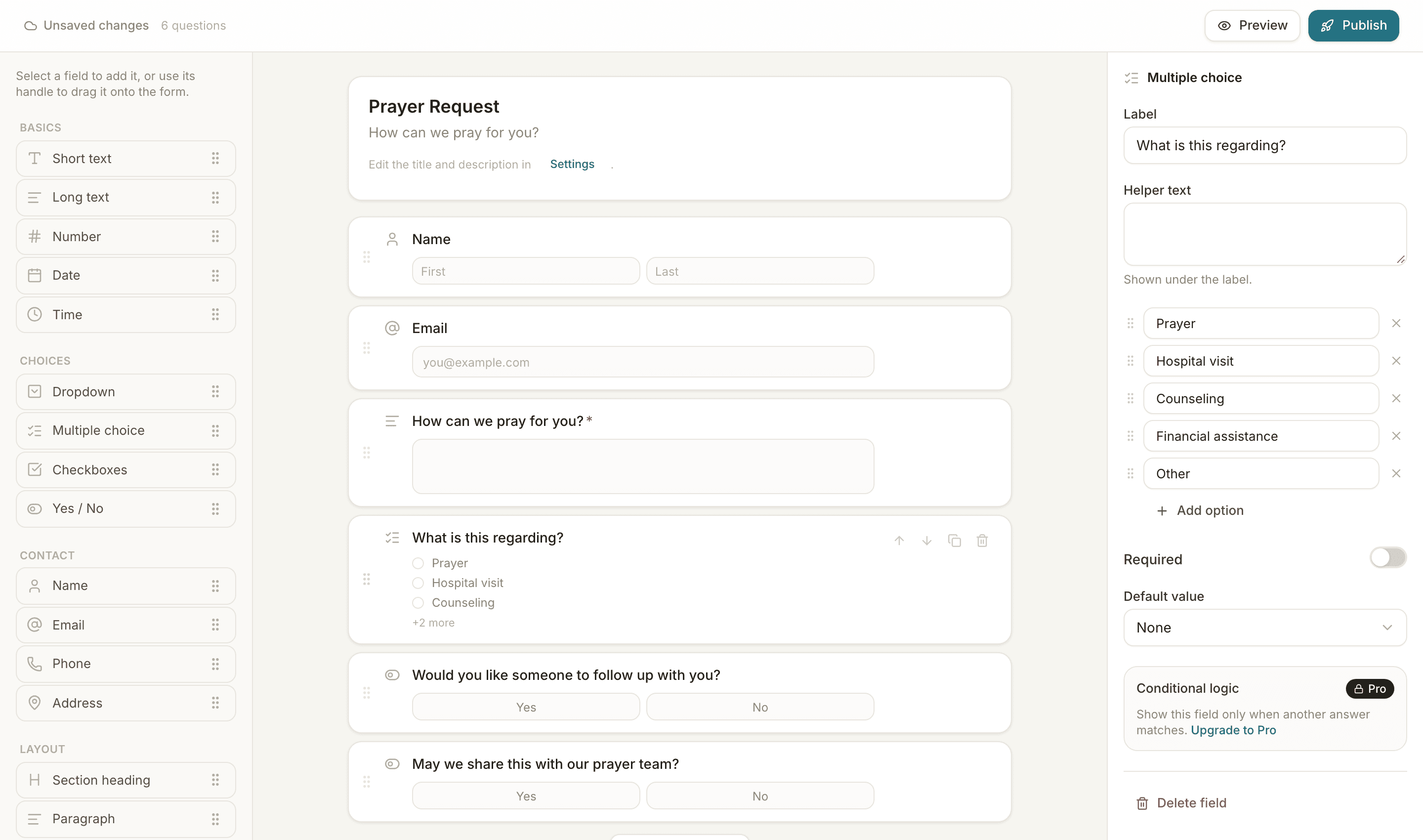Select the 'Prayer' radio option in the form
The image size is (1423, 840).
[418, 563]
